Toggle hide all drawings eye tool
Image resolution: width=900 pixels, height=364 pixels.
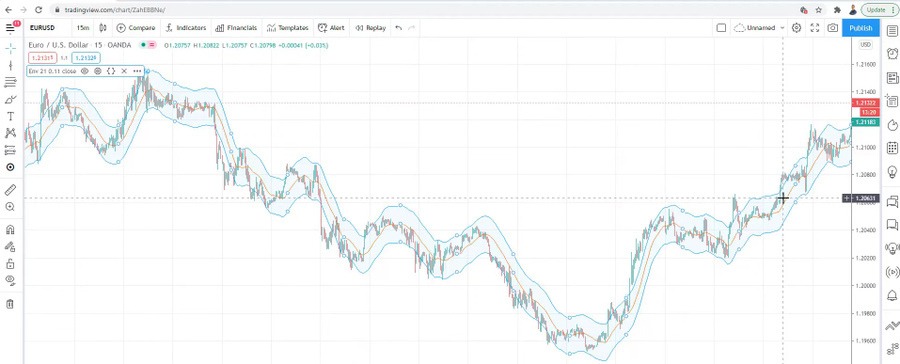(x=10, y=280)
